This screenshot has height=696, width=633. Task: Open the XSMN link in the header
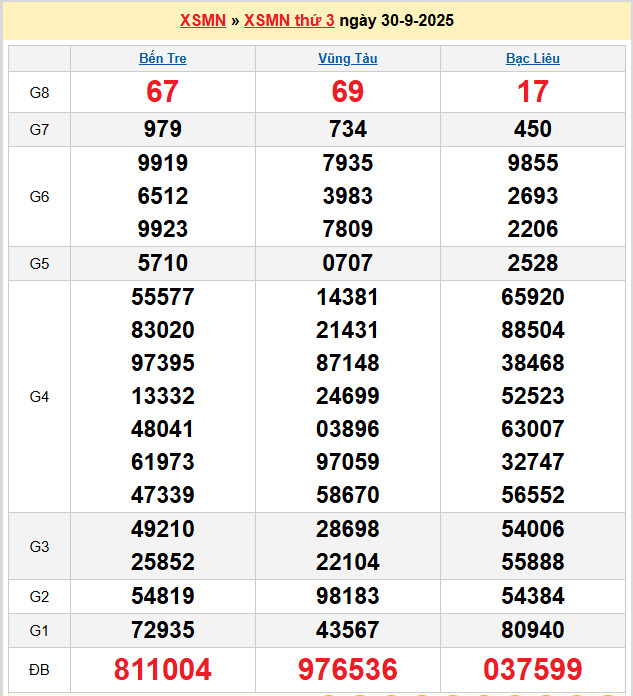coord(202,20)
